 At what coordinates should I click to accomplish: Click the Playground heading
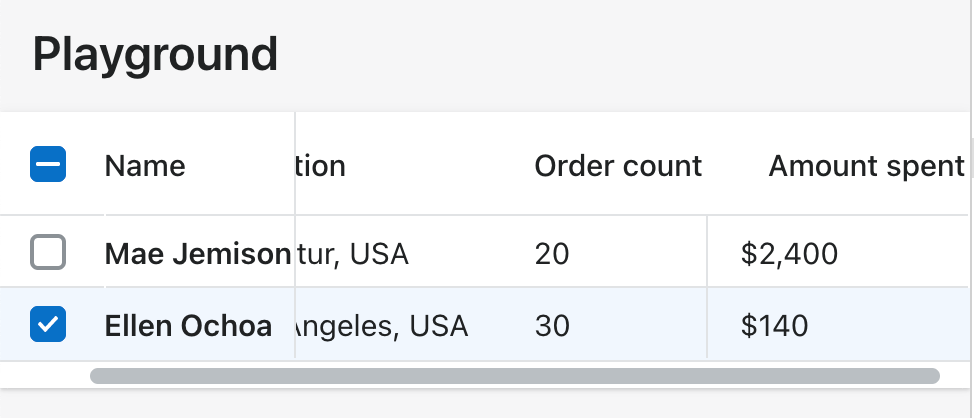tap(155, 53)
